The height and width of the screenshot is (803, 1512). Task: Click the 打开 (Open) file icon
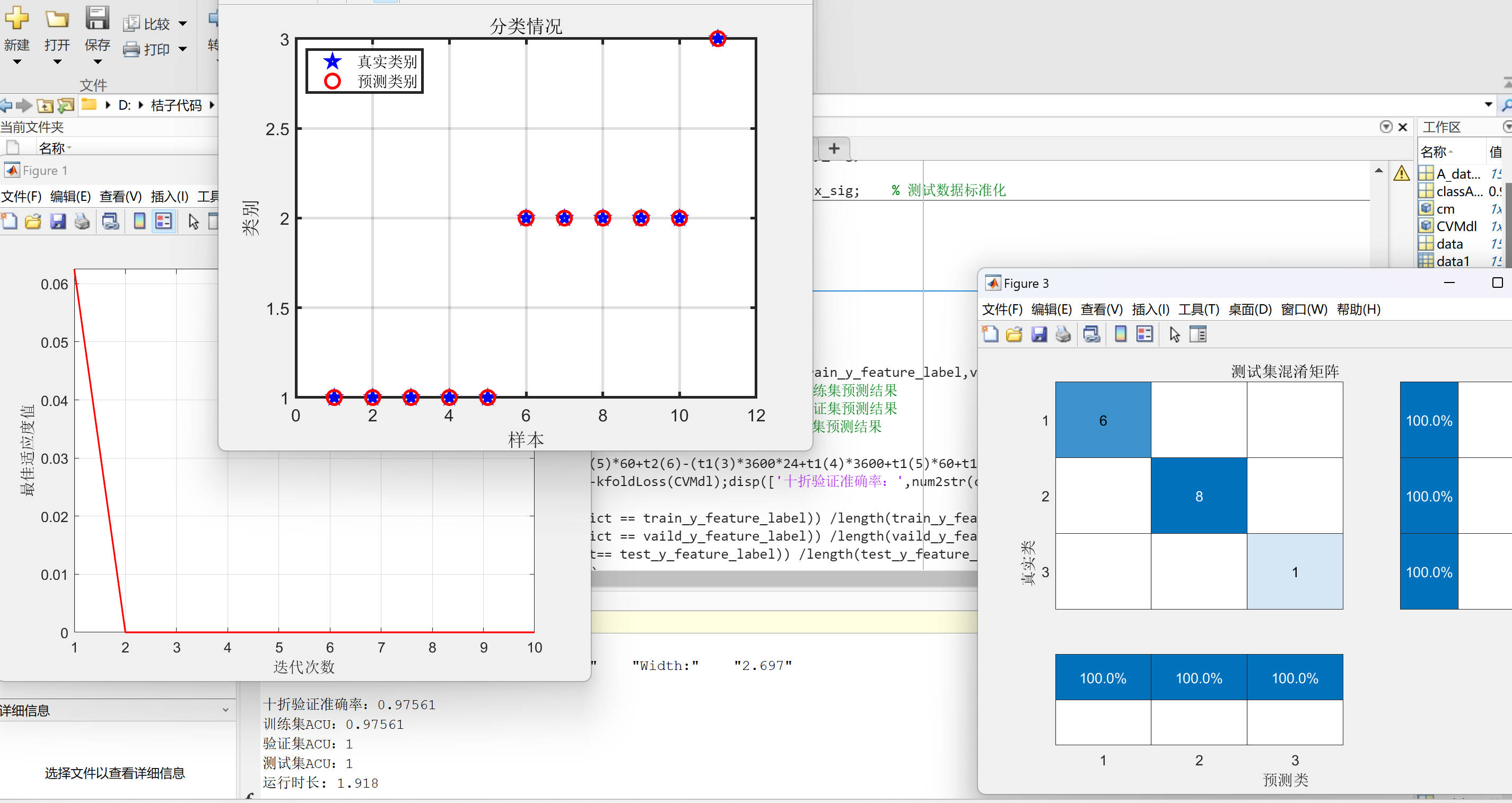pyautogui.click(x=55, y=18)
